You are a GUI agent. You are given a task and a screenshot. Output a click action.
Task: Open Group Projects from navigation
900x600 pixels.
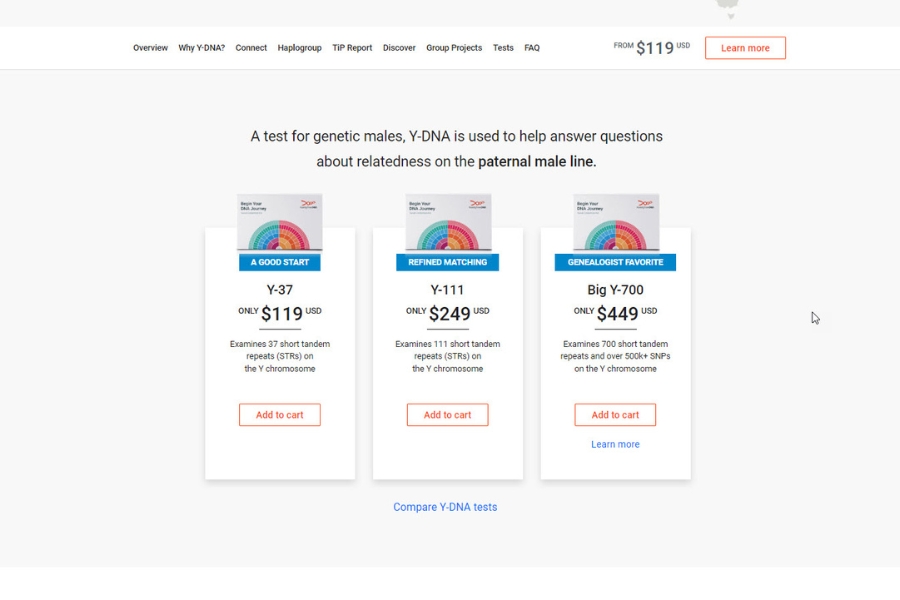454,48
